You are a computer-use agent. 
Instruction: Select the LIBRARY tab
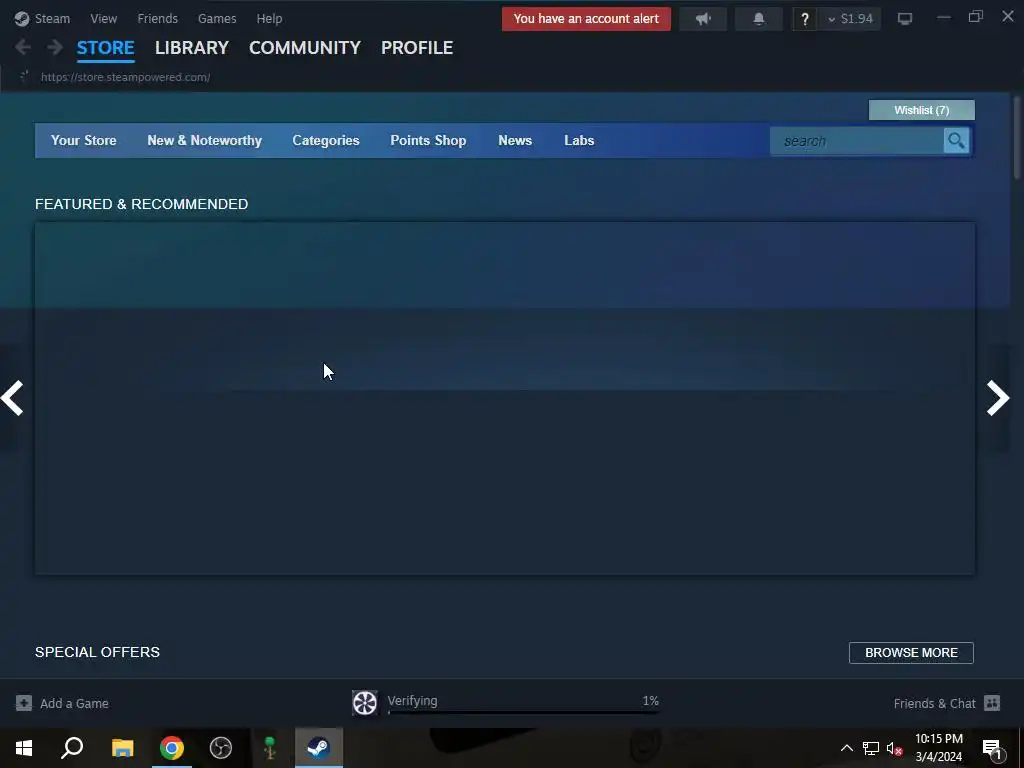(191, 48)
